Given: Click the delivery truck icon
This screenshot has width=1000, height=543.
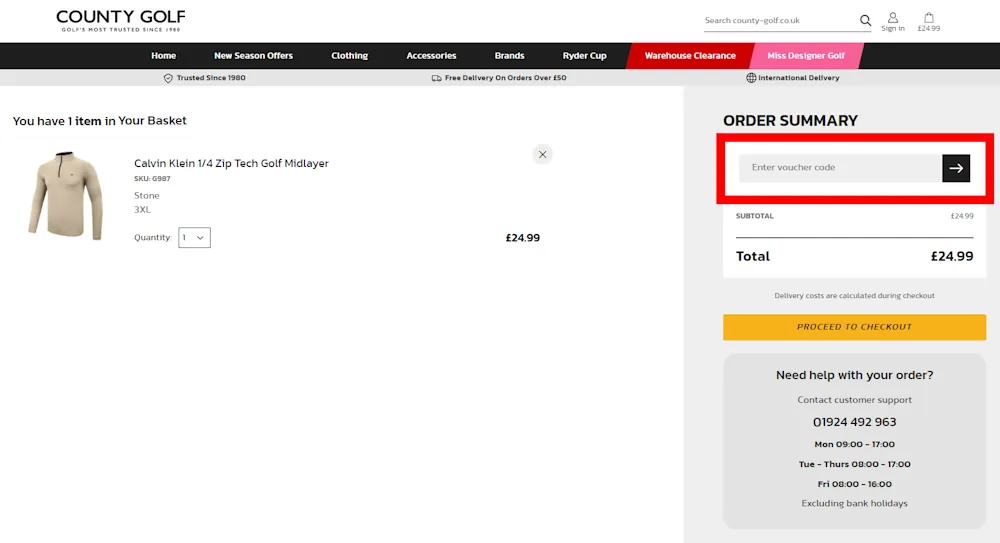Looking at the screenshot, I should (436, 78).
